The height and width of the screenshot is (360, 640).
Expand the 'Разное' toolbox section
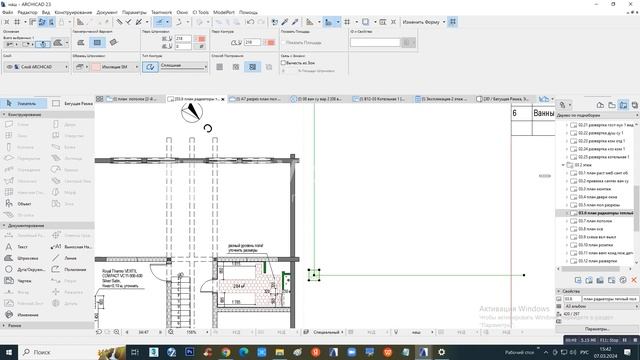(4, 326)
